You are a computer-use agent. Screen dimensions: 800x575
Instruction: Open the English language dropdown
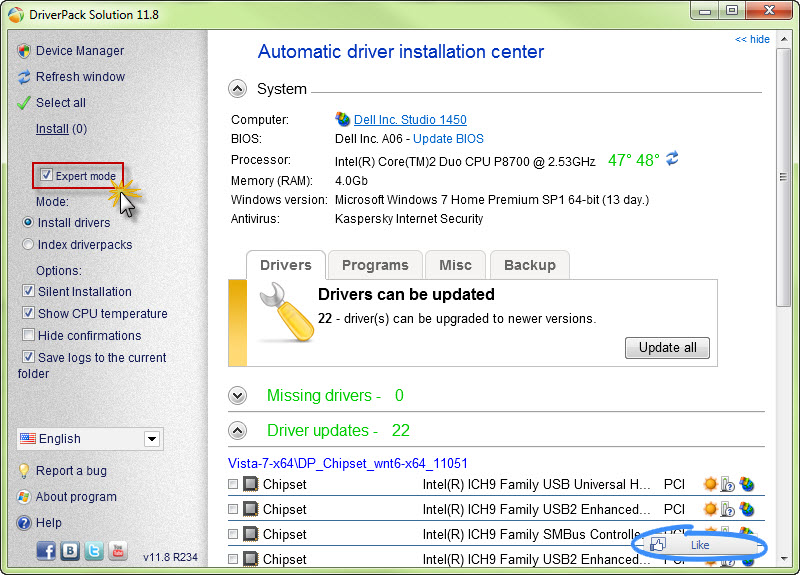(x=152, y=439)
